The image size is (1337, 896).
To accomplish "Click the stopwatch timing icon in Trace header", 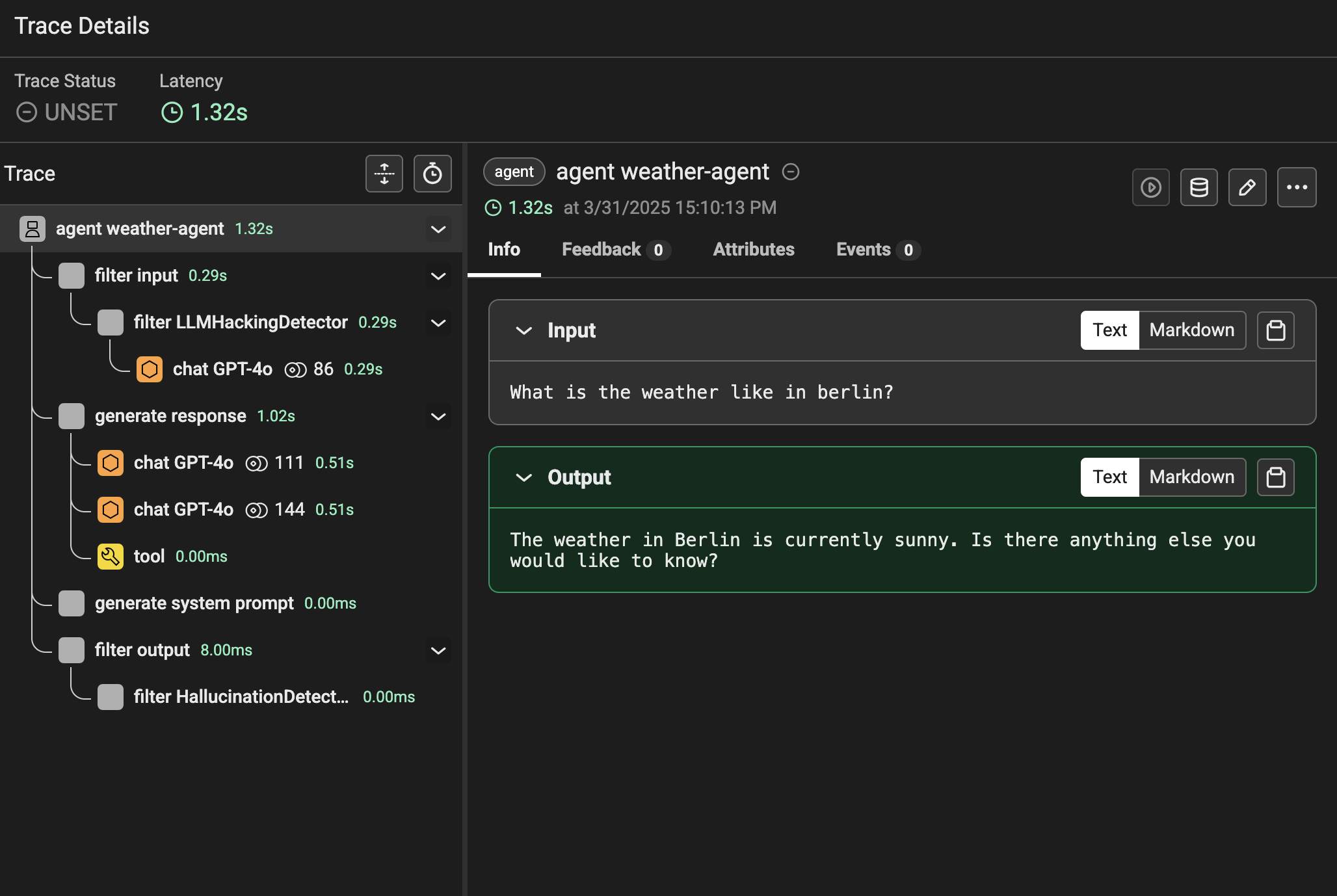I will coord(432,174).
